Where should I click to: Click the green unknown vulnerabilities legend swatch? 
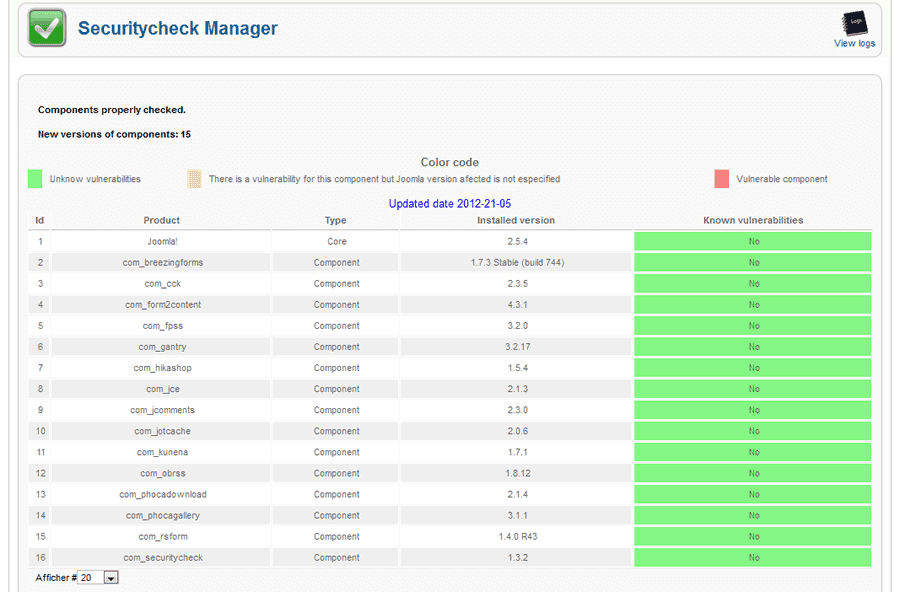[35, 179]
